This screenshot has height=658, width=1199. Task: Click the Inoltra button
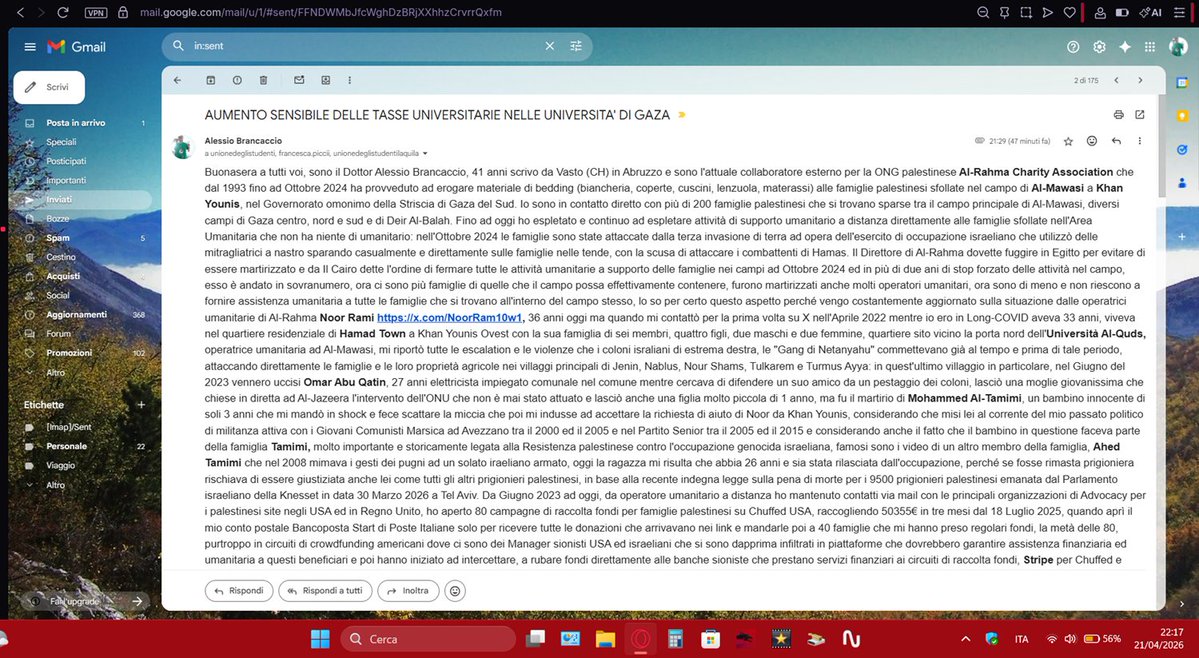point(408,591)
